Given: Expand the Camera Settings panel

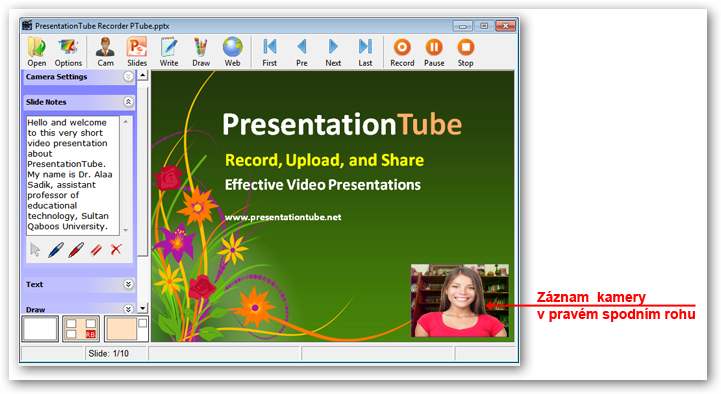Looking at the screenshot, I should coord(128,77).
